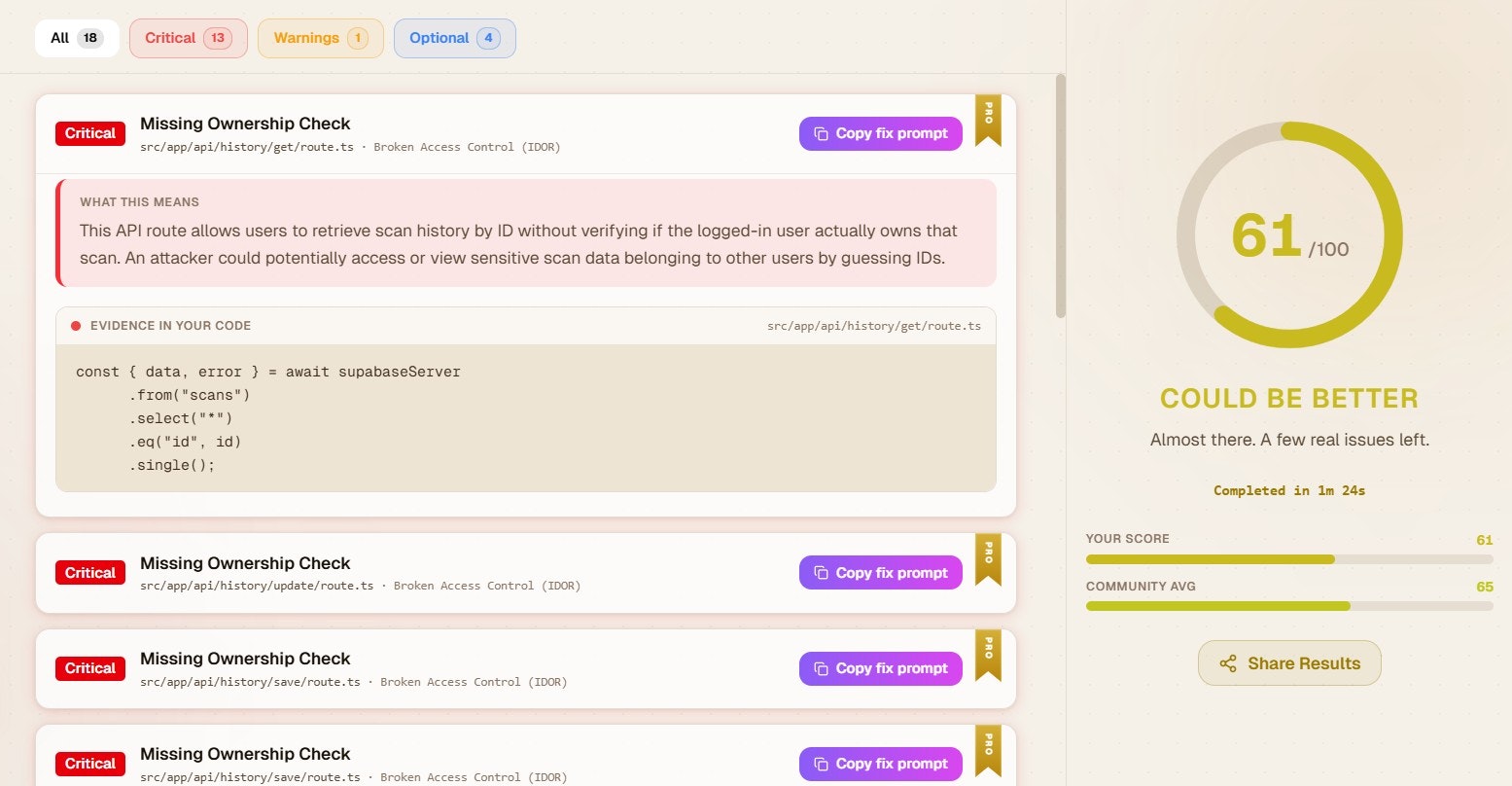1512x786 pixels.
Task: Filter by Critical issues tab
Action: (188, 38)
